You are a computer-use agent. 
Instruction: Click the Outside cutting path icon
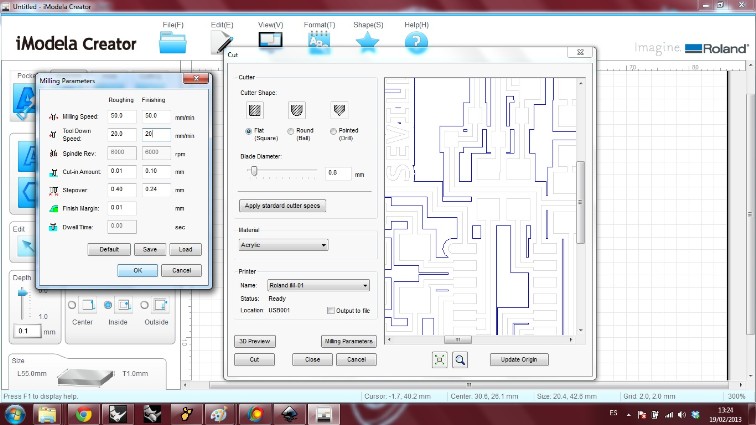160,305
